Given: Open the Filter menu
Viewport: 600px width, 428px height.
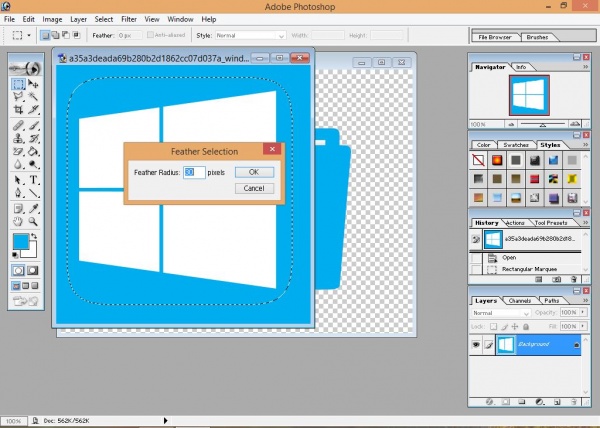Looking at the screenshot, I should (x=129, y=19).
